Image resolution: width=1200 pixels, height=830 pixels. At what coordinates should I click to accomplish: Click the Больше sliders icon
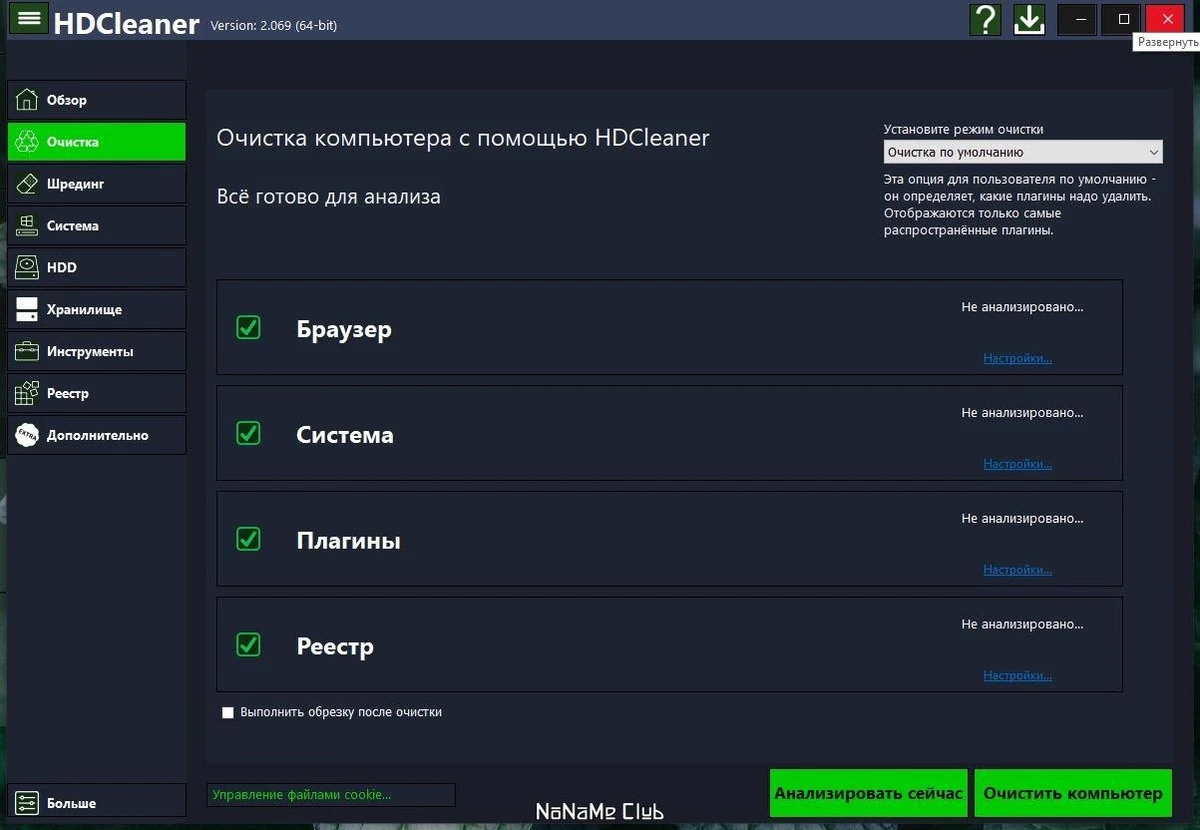(27, 803)
